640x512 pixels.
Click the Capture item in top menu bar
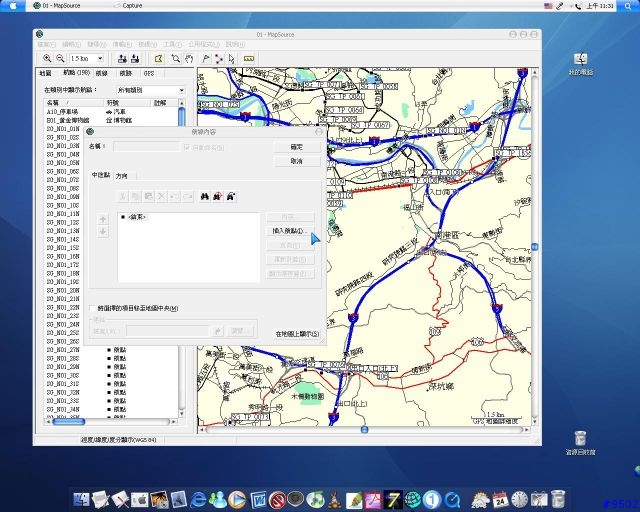(x=129, y=6)
